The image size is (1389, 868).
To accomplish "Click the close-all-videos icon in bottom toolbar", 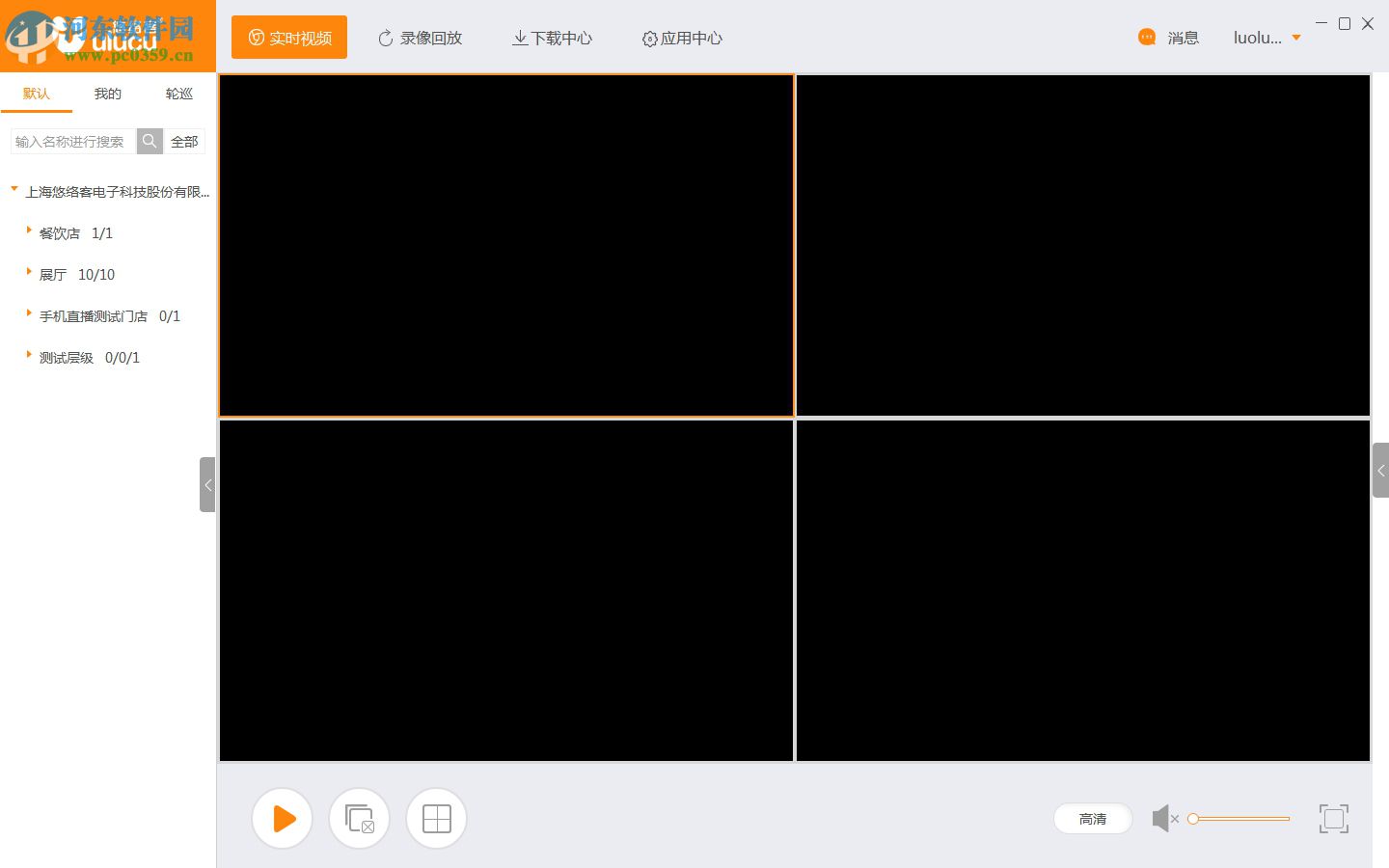I will 359,818.
